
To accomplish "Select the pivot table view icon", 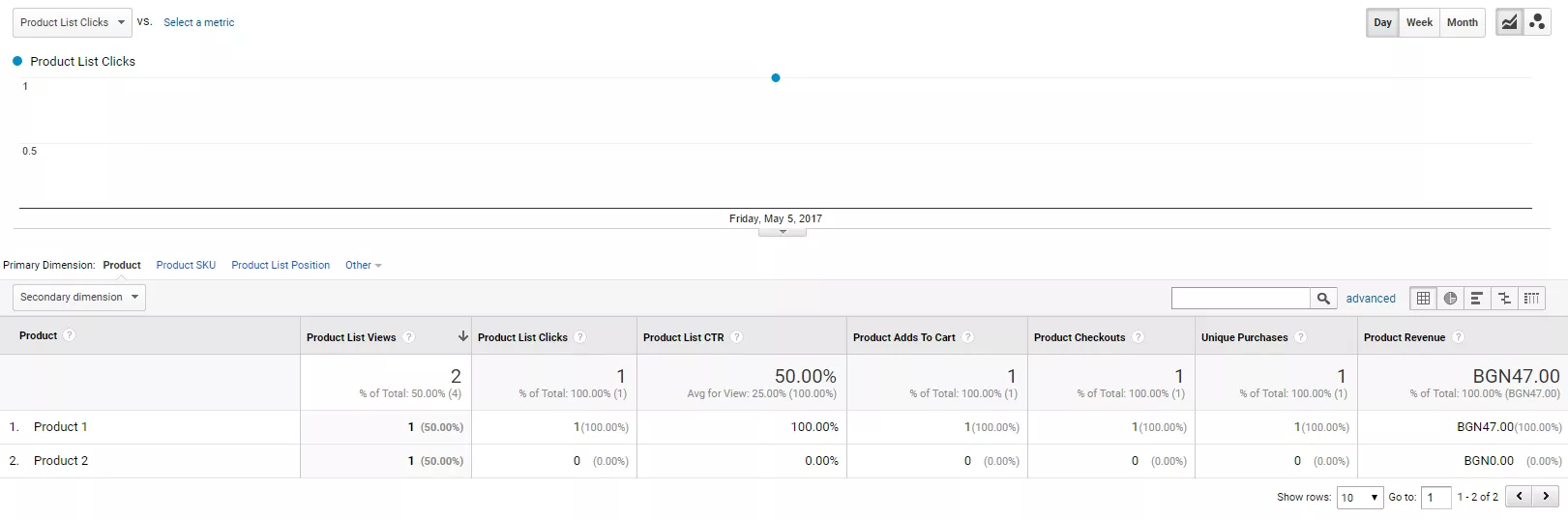I will click(1531, 299).
